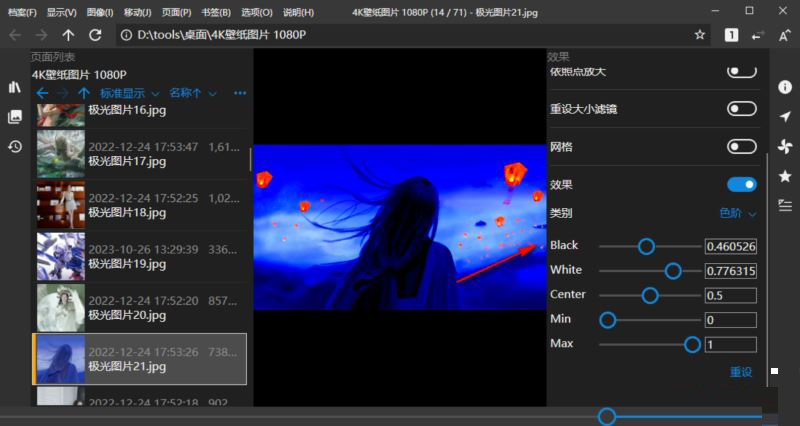800x426 pixels.
Task: Click the White level slider handle
Action: 673,271
